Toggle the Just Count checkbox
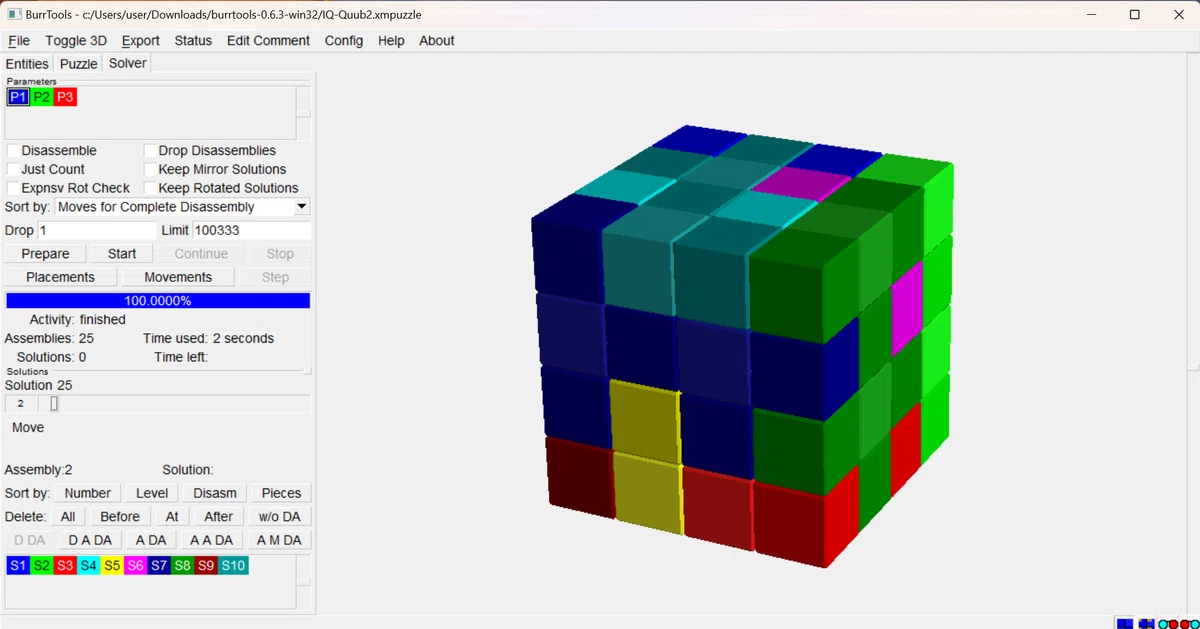This screenshot has height=629, width=1200. (13, 169)
